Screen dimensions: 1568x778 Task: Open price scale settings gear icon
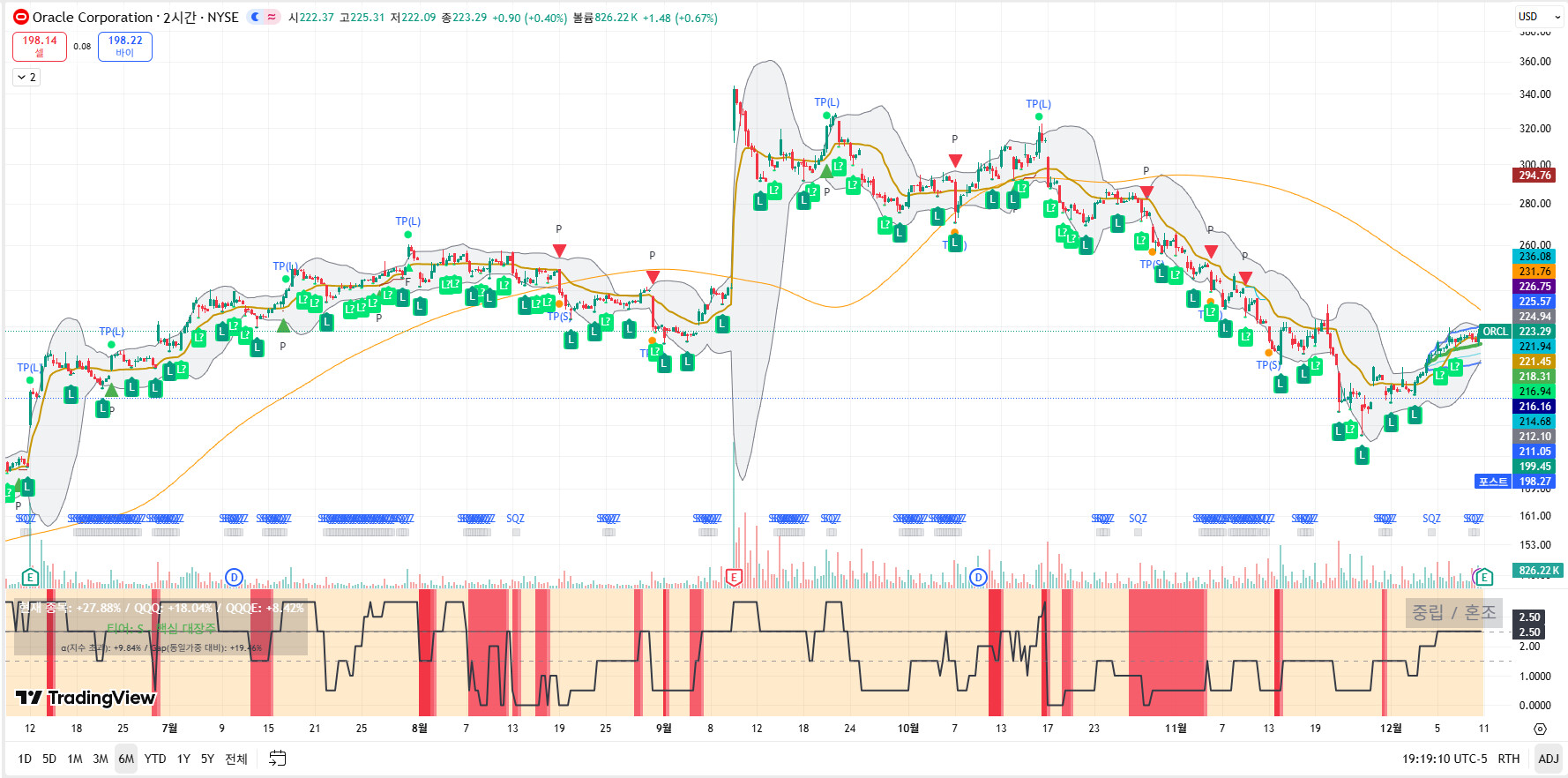point(1540,729)
